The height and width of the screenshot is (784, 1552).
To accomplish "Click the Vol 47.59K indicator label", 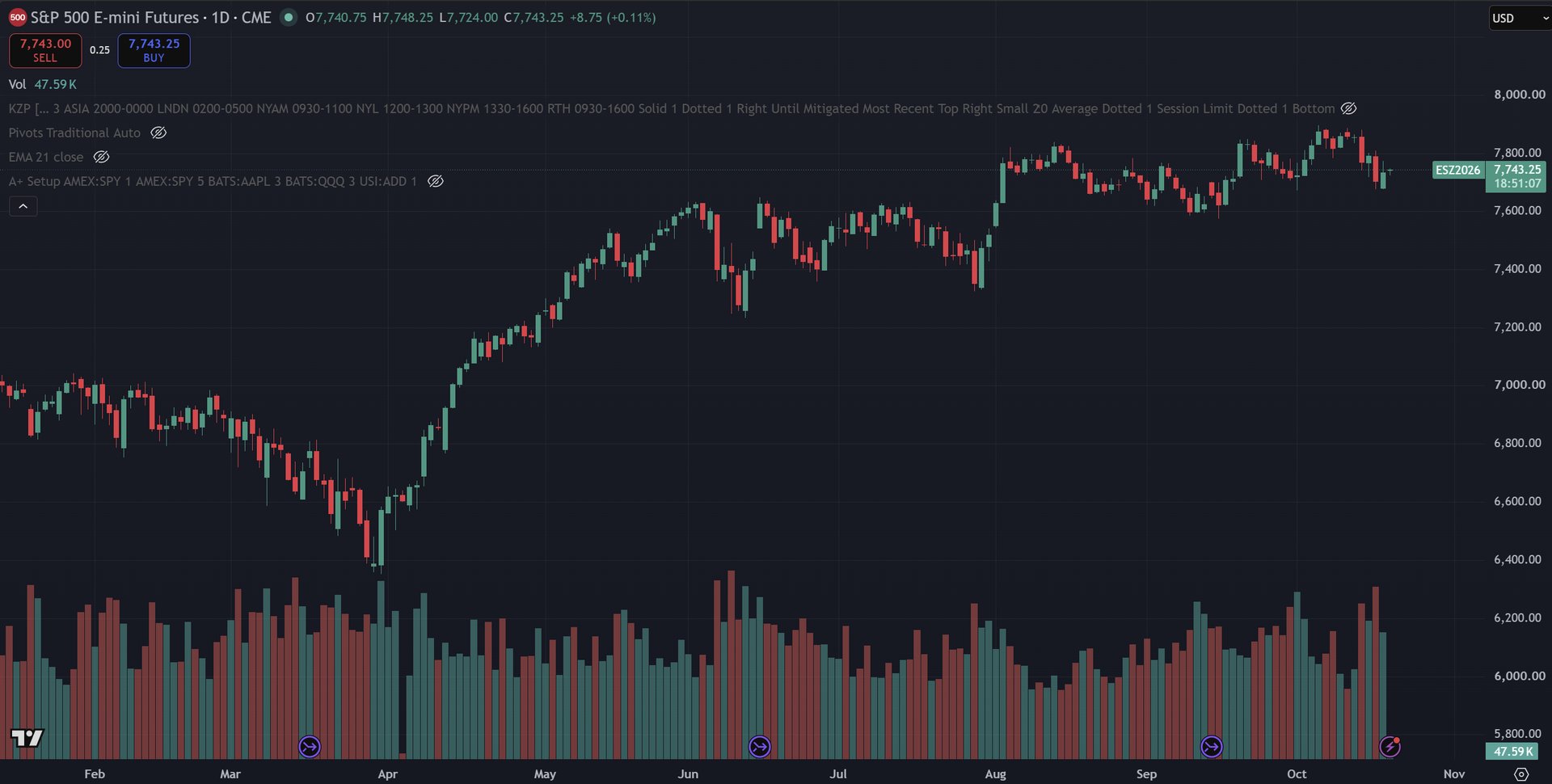I will click(x=43, y=84).
